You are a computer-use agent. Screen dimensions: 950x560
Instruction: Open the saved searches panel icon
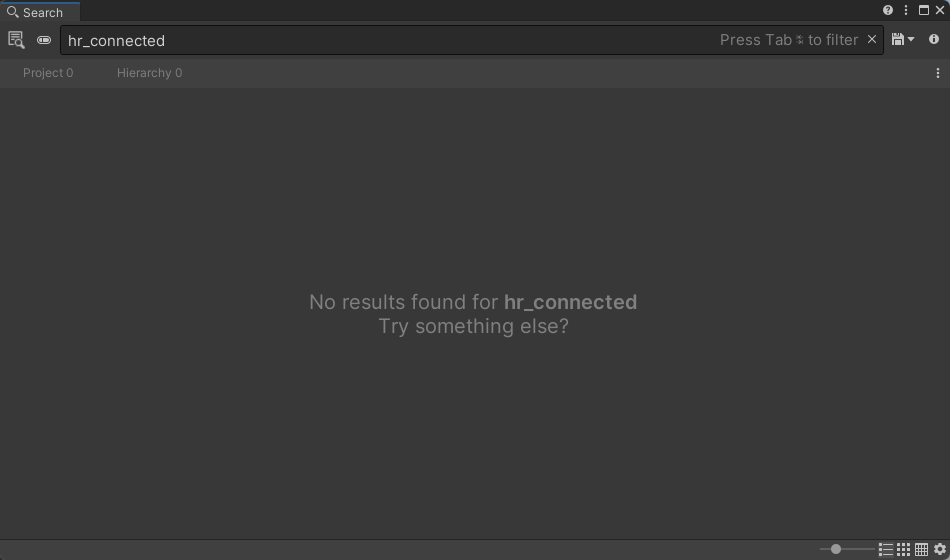pos(16,40)
